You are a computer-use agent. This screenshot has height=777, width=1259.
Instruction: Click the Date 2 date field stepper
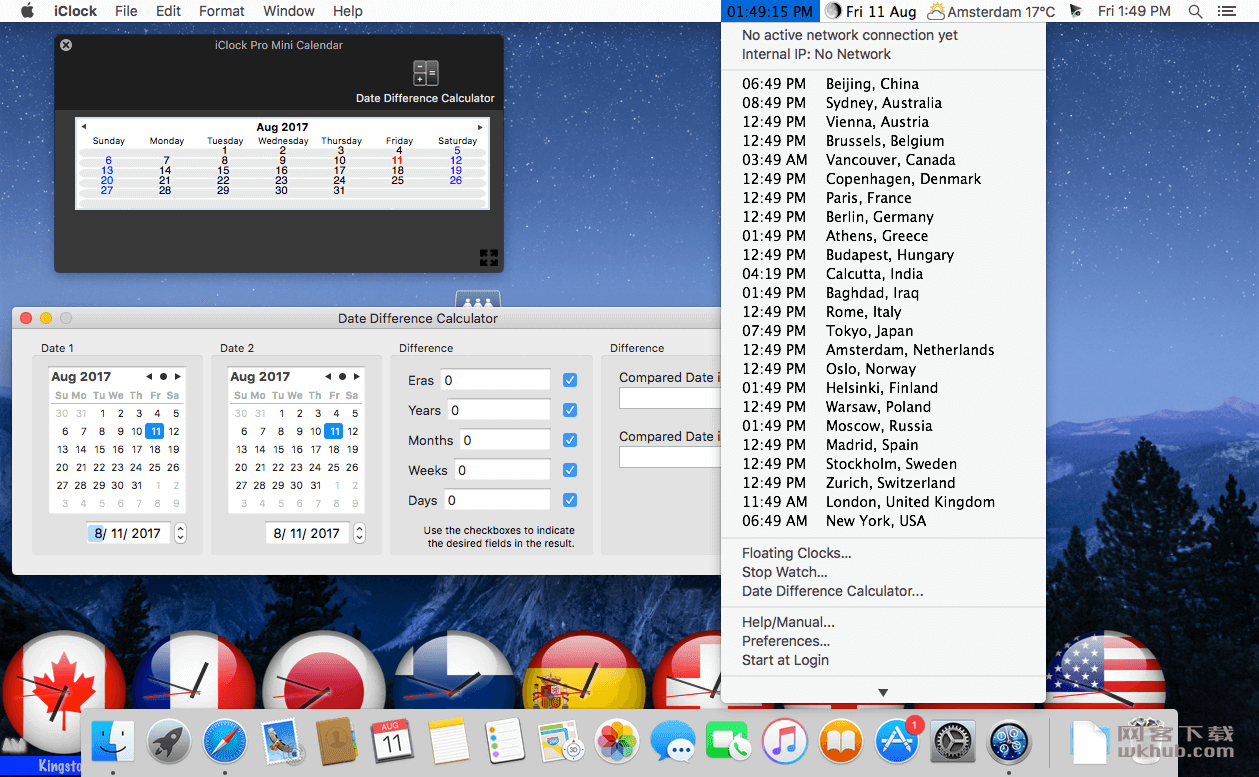pos(360,533)
